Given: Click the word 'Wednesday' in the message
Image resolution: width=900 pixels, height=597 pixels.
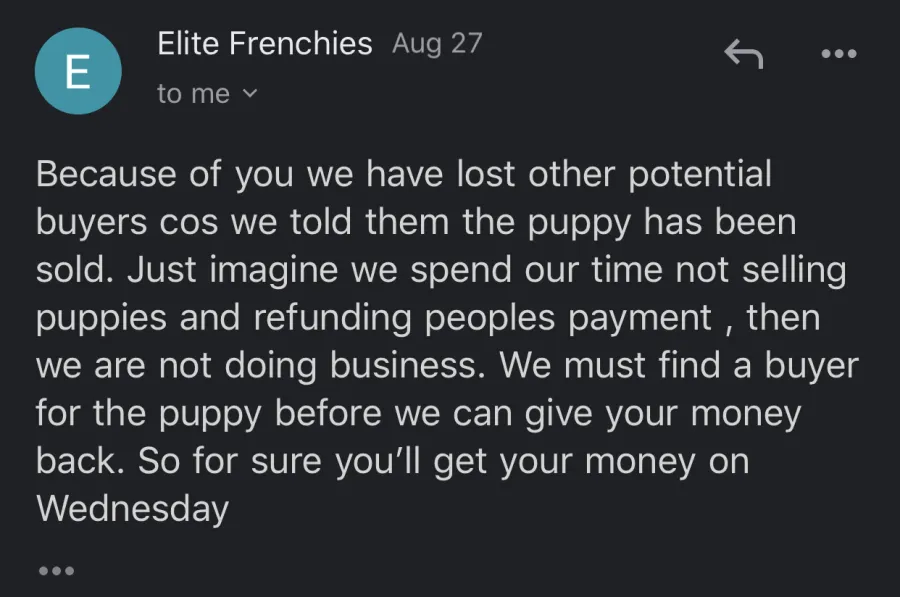Looking at the screenshot, I should click(133, 509).
